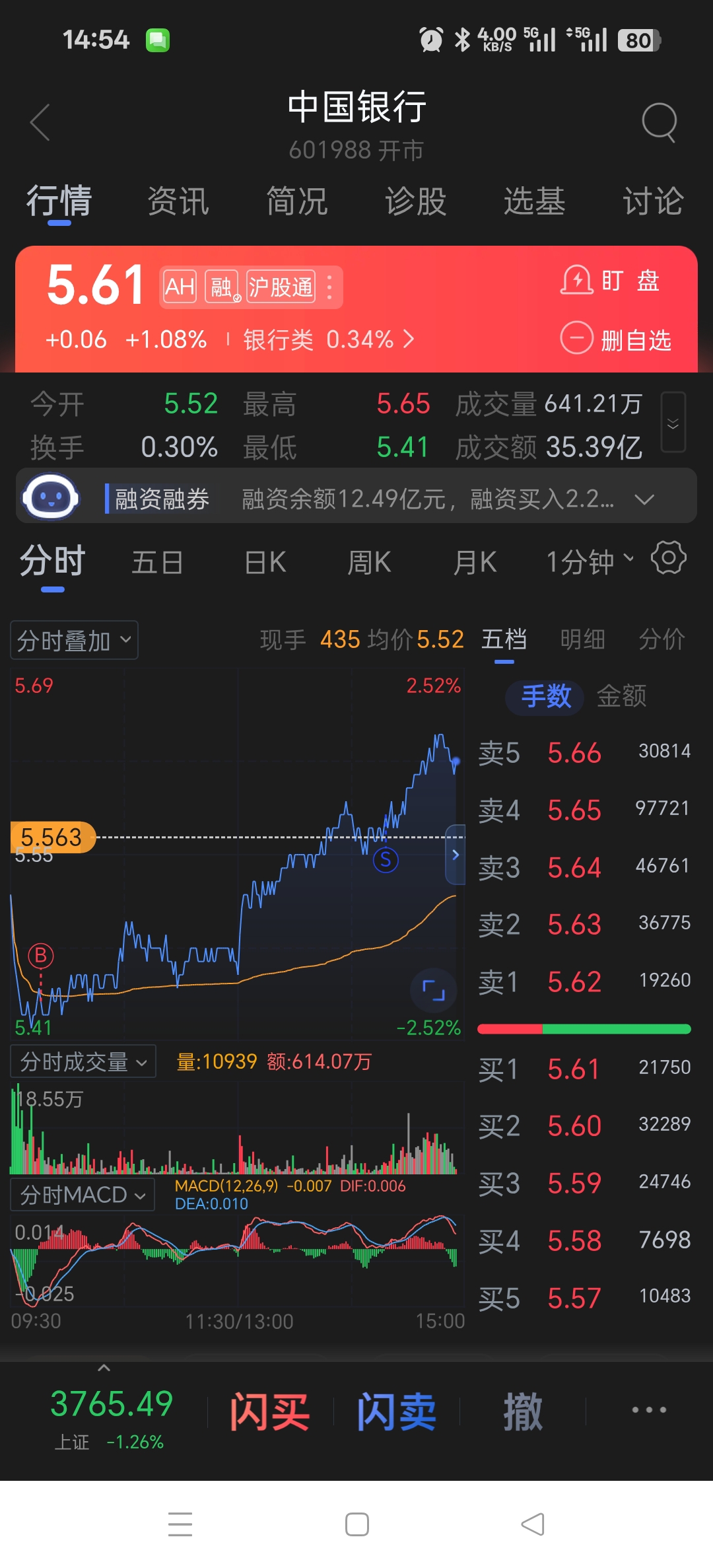The width and height of the screenshot is (713, 1568).
Task: Open the robot assistant icon
Action: [51, 497]
